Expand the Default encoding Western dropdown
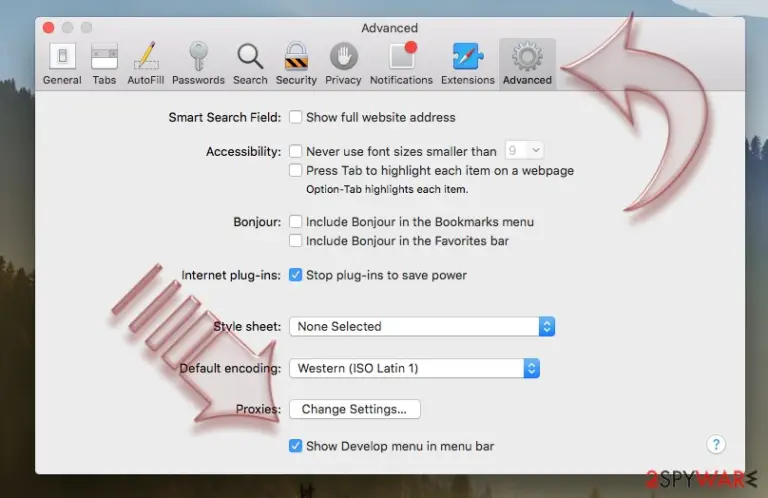 414,368
